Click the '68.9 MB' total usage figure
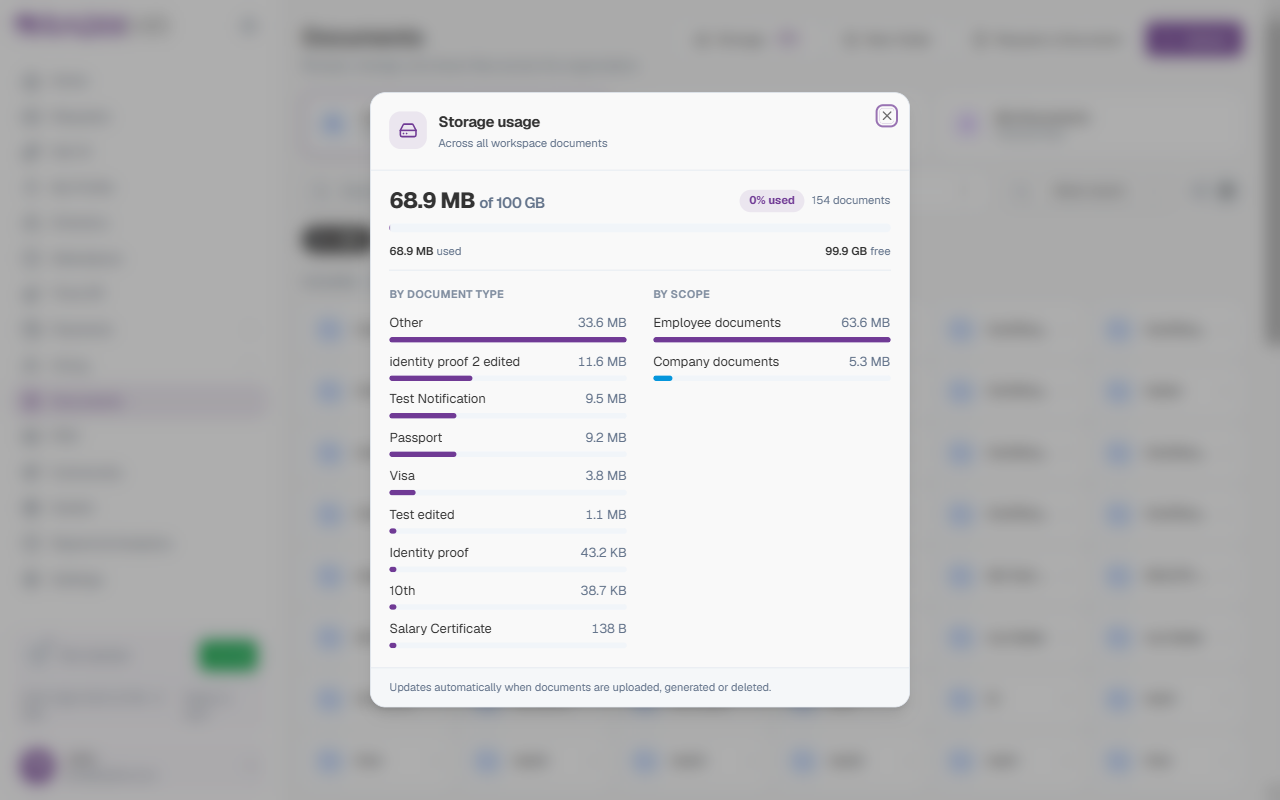This screenshot has width=1280, height=800. [432, 200]
